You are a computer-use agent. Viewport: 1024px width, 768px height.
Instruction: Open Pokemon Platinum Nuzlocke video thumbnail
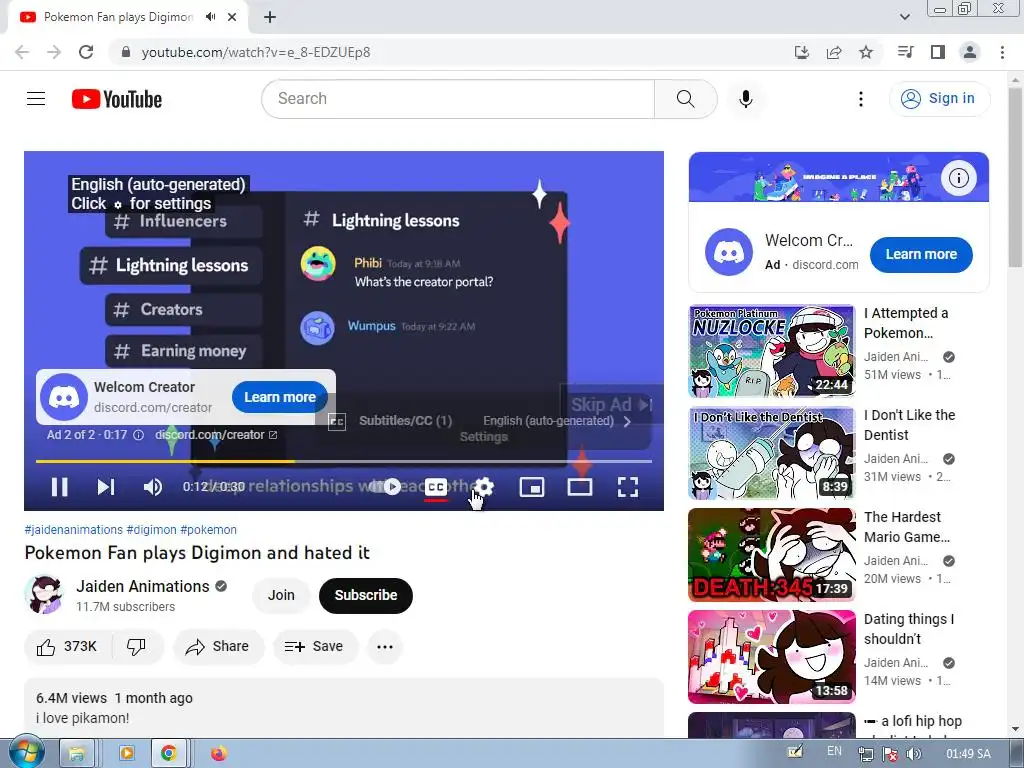pos(771,351)
